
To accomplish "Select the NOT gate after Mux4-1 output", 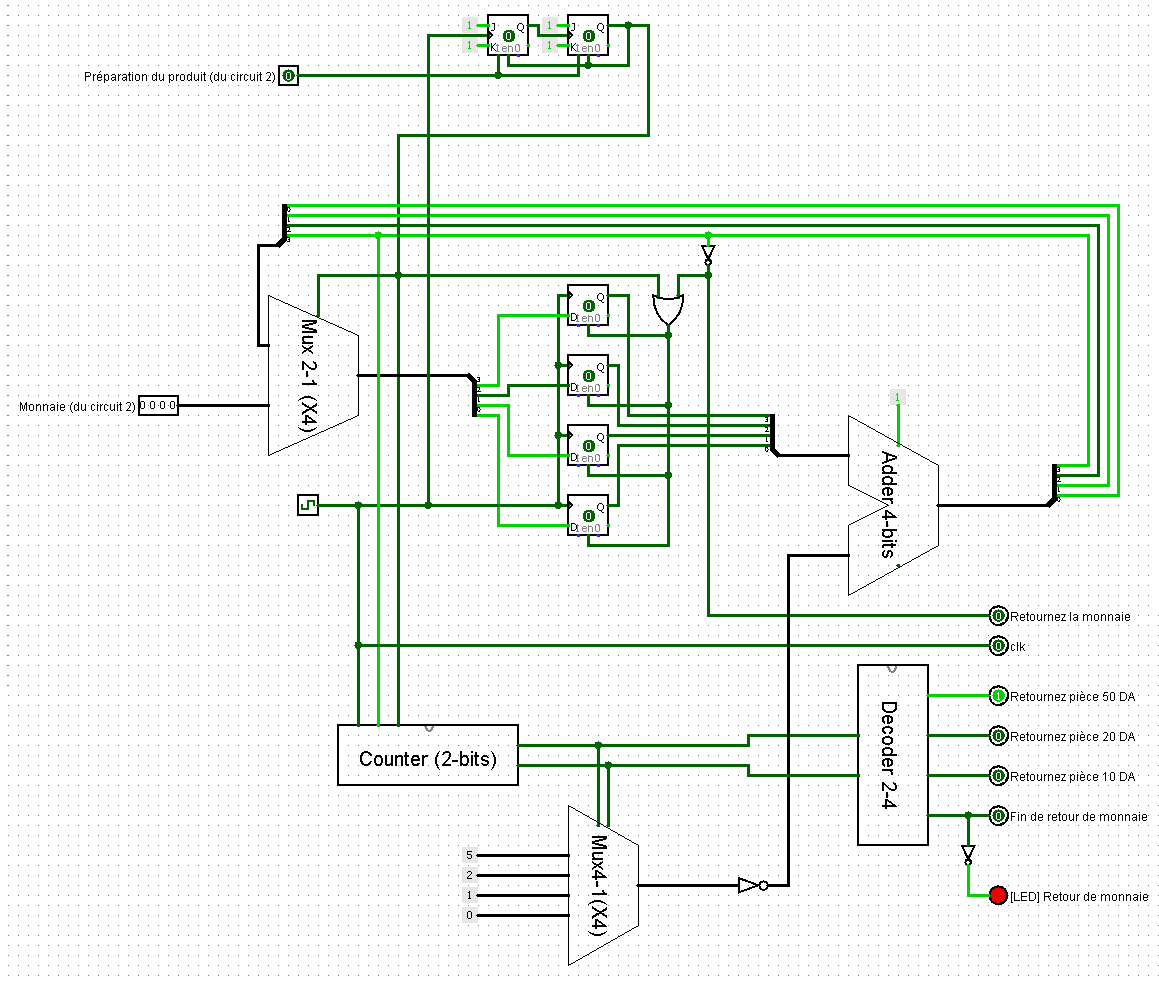I will [x=751, y=885].
